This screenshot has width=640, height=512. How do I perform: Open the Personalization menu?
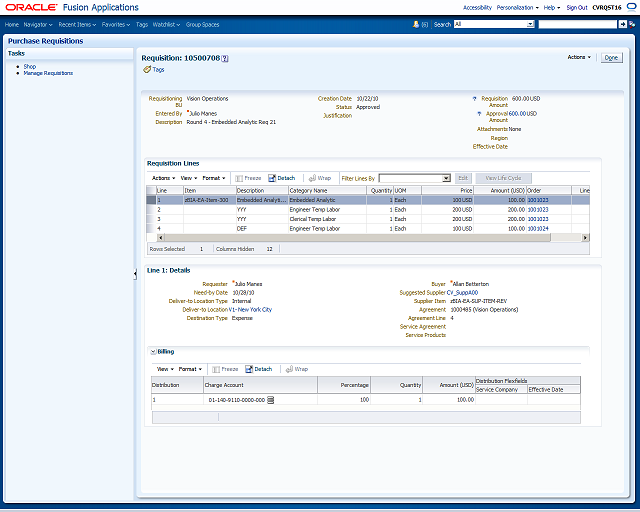(x=518, y=7)
